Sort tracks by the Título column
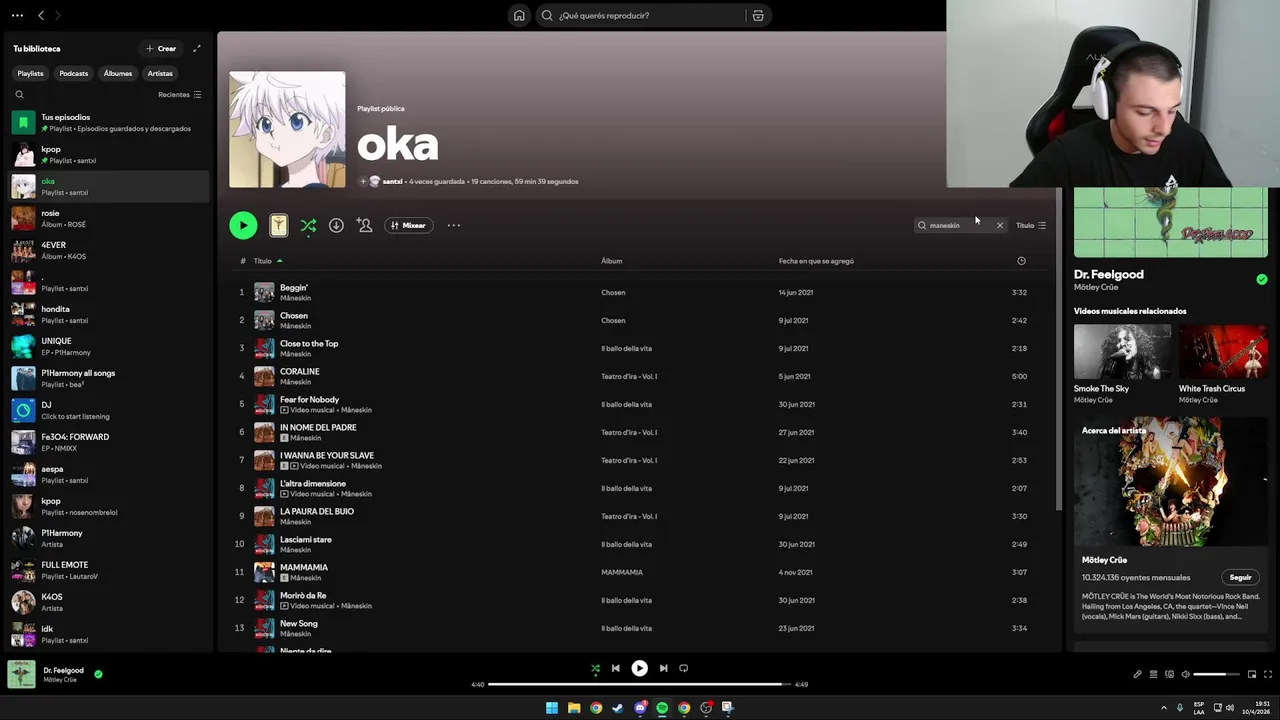Viewport: 1280px width, 720px height. point(263,261)
